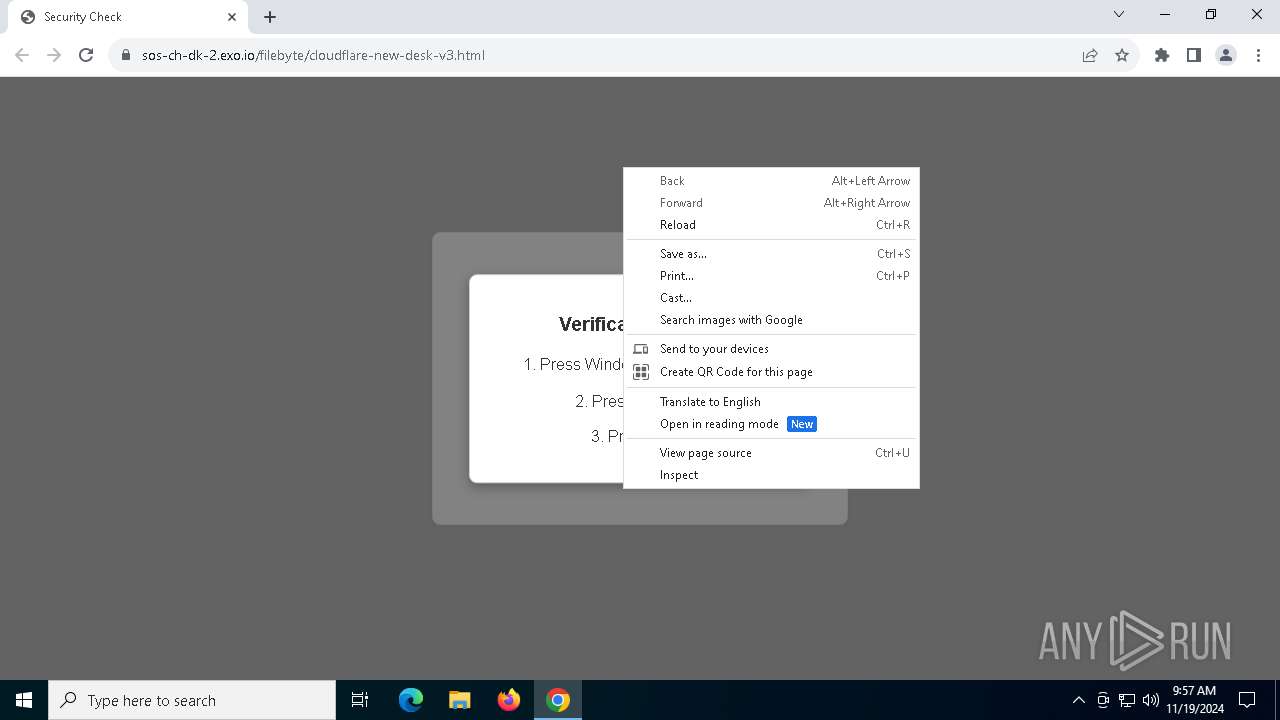Image resolution: width=1280 pixels, height=720 pixels.
Task: View site information via the lock icon
Action: [x=126, y=55]
